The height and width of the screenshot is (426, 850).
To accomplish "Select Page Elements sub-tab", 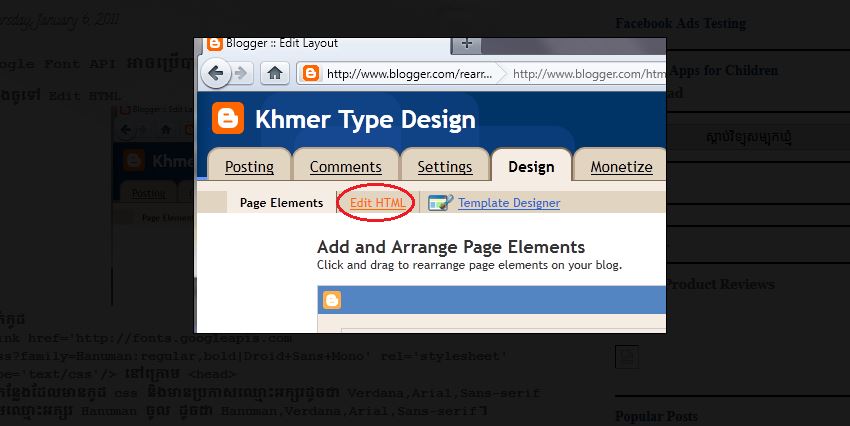I will pyautogui.click(x=281, y=203).
